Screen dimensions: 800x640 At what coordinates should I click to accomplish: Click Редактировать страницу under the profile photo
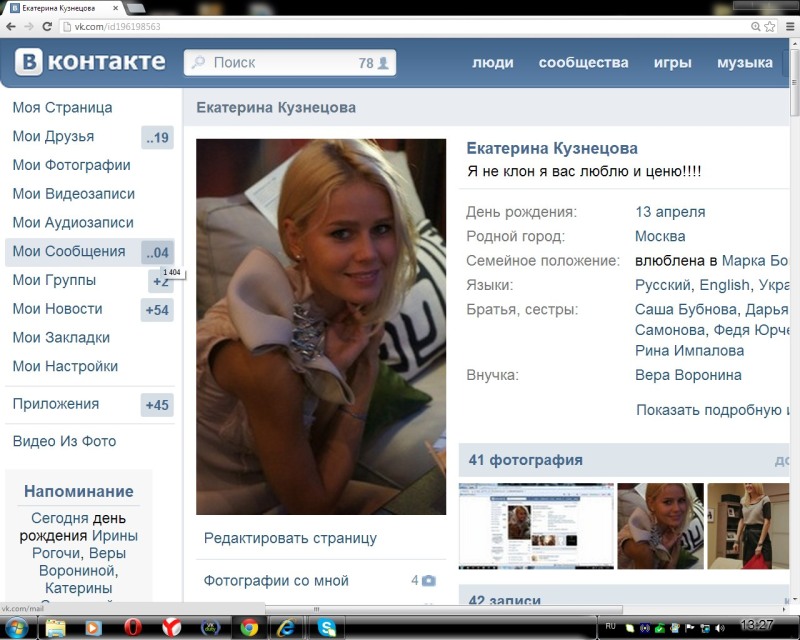[290, 538]
